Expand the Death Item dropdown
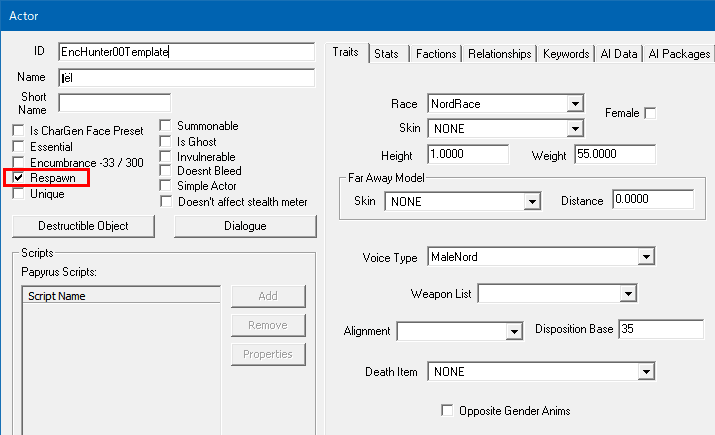This screenshot has width=715, height=435. 646,372
